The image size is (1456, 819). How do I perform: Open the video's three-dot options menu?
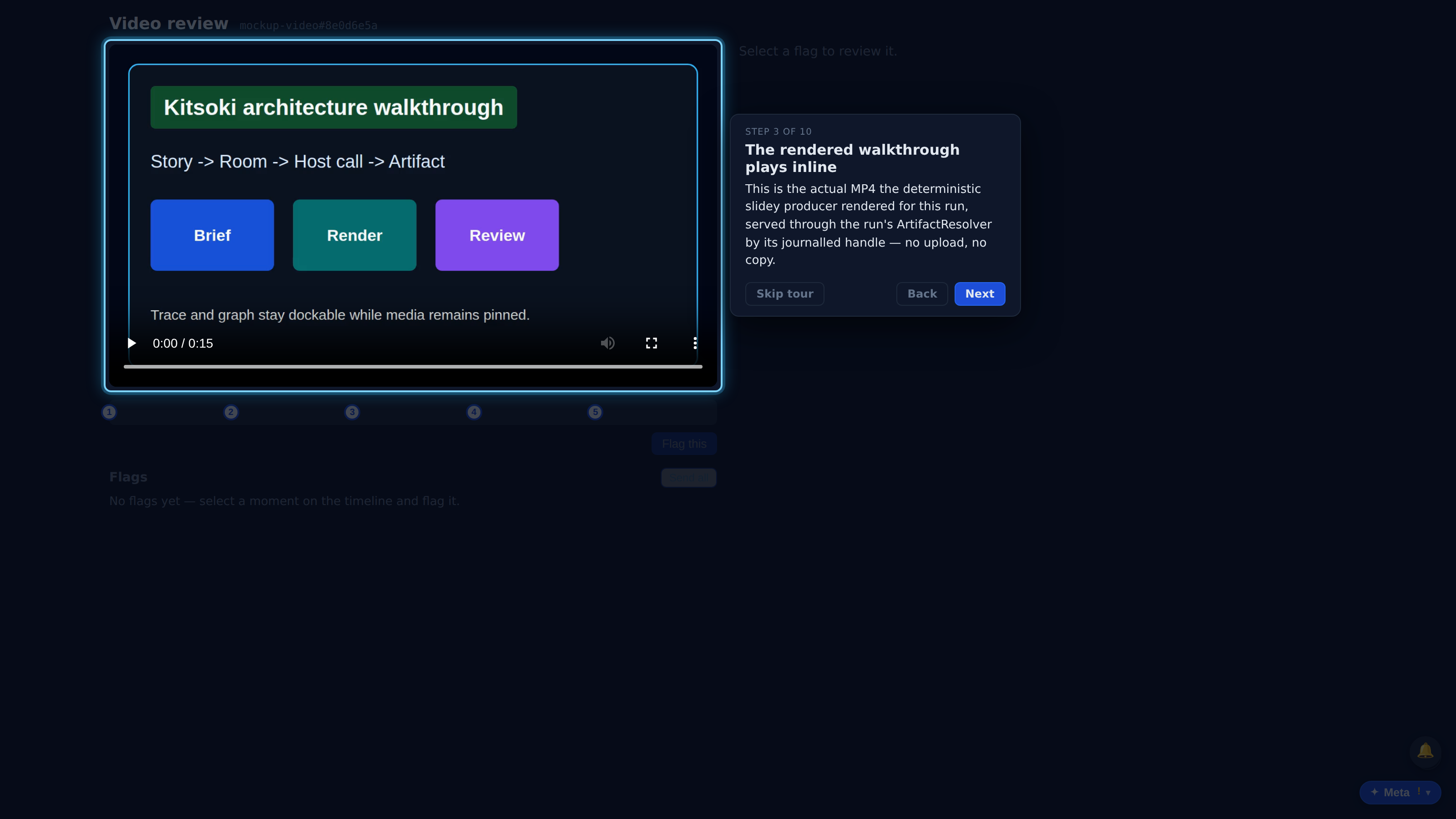coord(695,343)
